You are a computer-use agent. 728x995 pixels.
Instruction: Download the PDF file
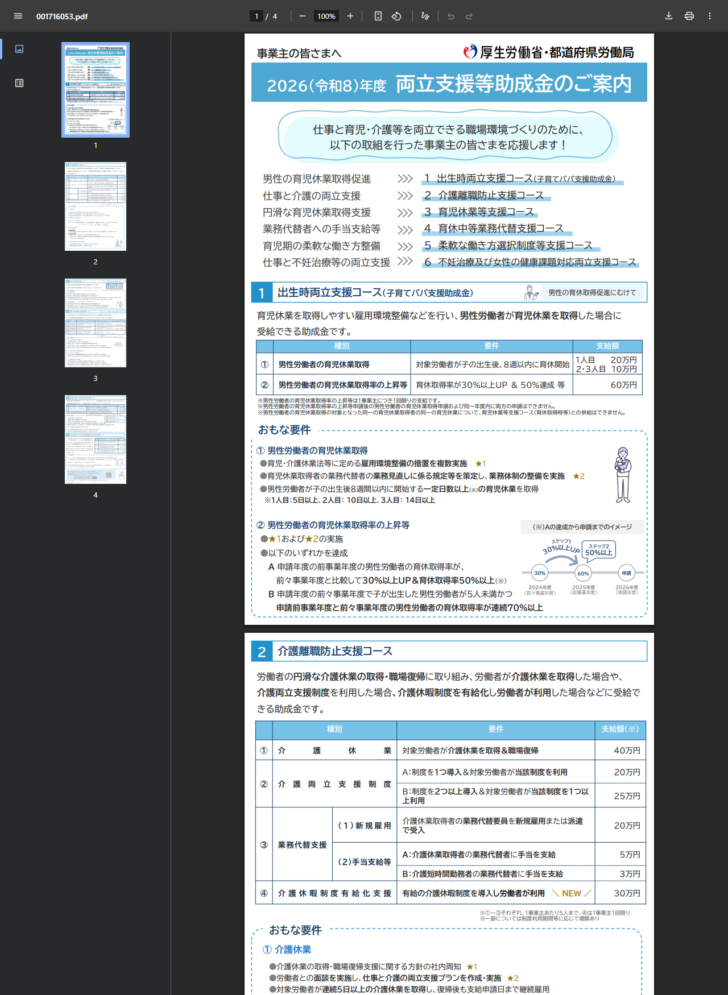pos(668,16)
